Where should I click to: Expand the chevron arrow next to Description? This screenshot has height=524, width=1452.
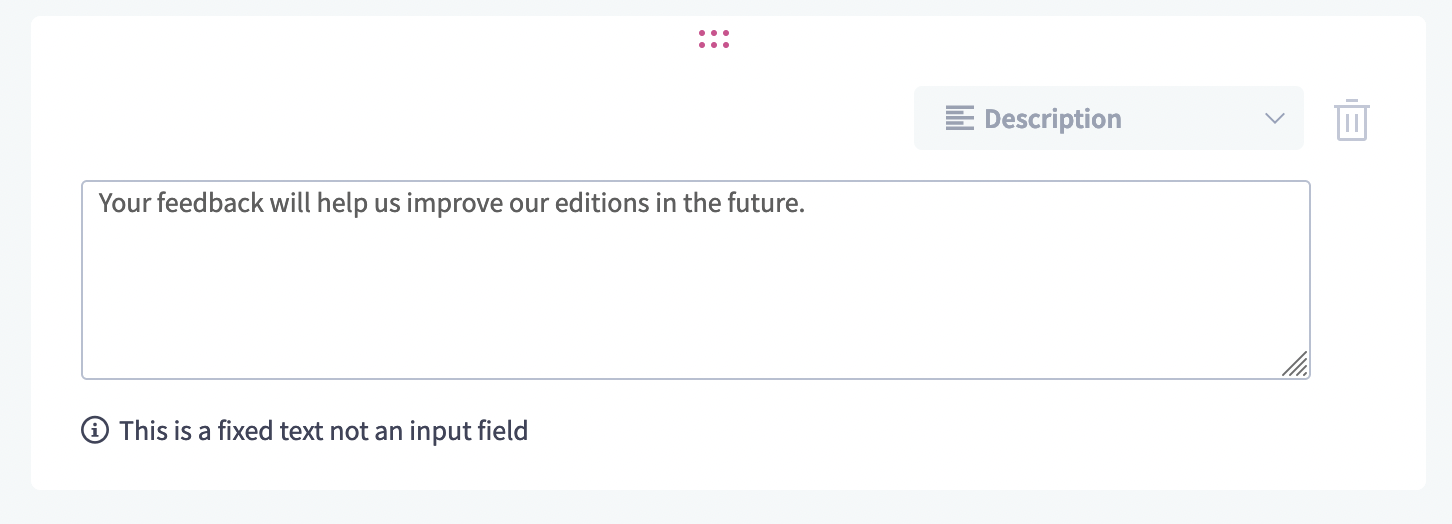[x=1274, y=118]
